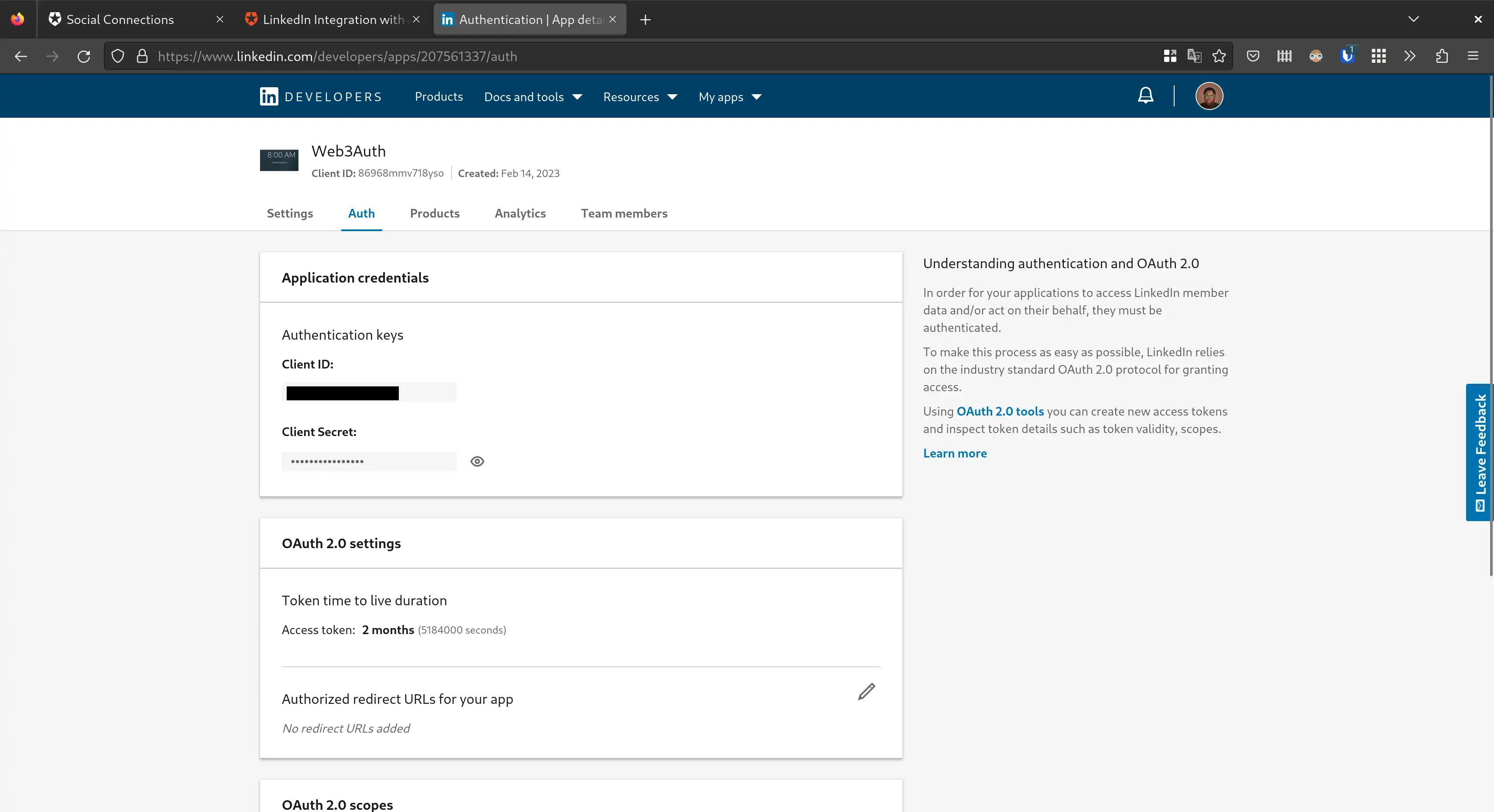Switch to Social Connections browser tab
This screenshot has height=812, width=1494.
tap(120, 20)
